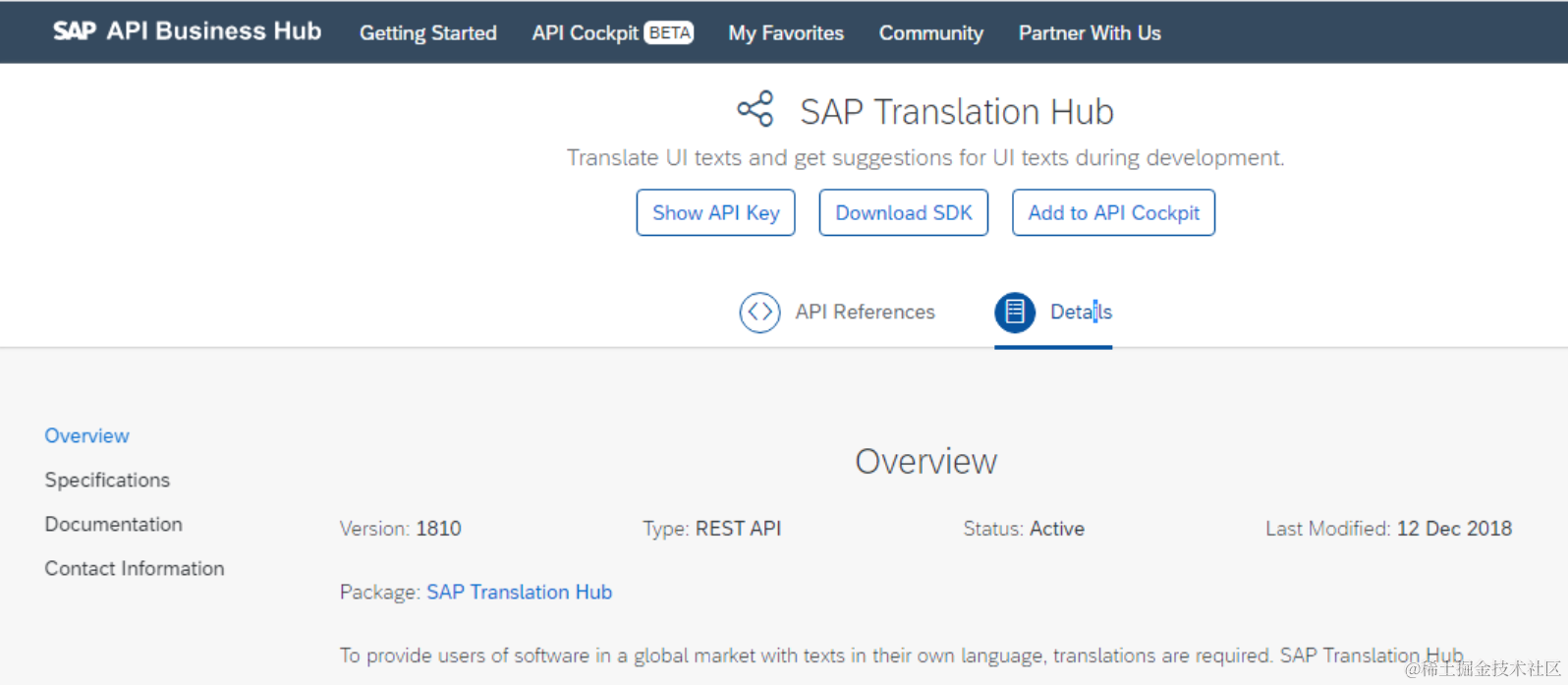Open the Community menu item
Screen dimensions: 1568x685
pos(930,32)
